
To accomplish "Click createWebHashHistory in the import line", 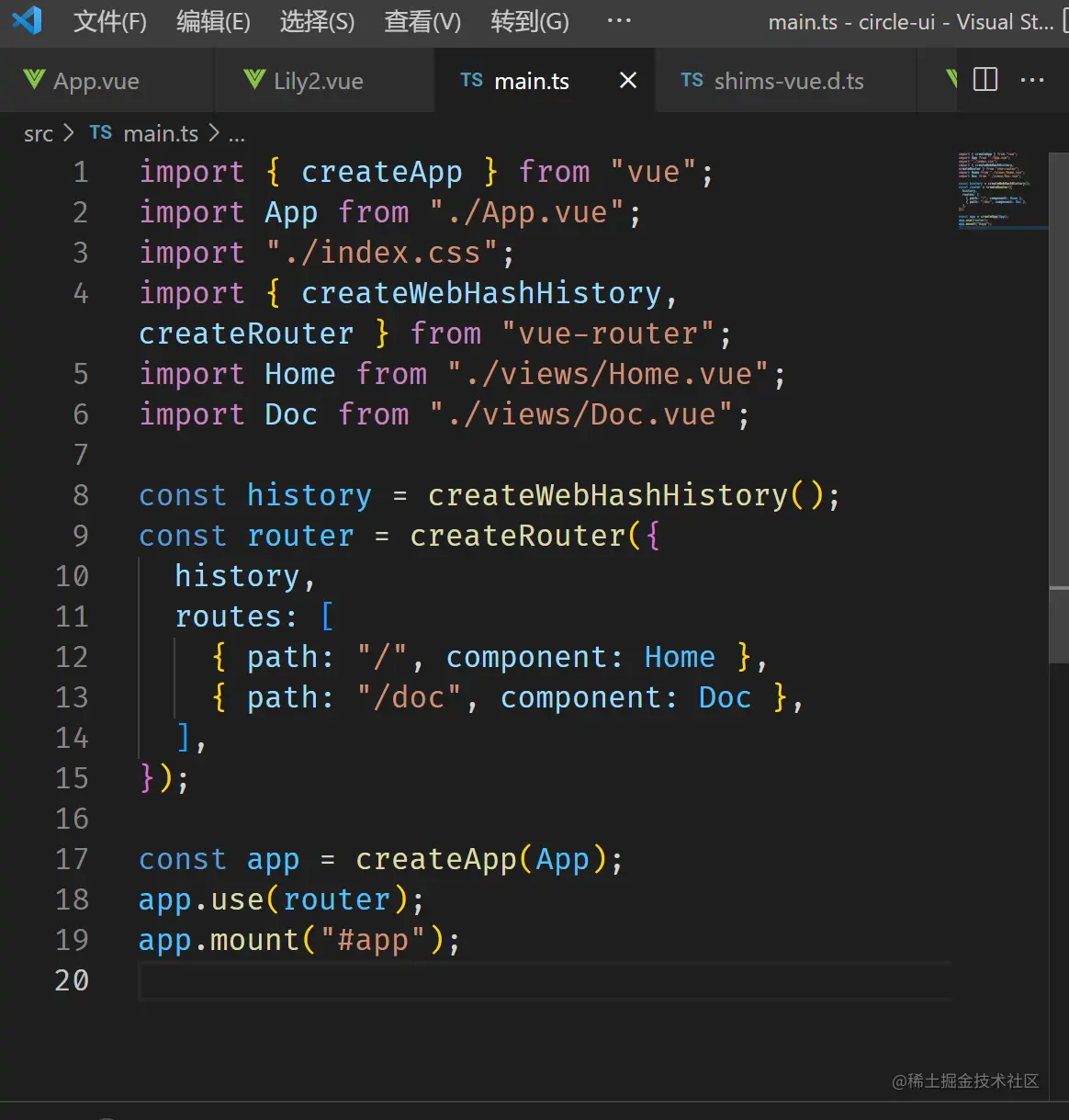I will click(481, 293).
